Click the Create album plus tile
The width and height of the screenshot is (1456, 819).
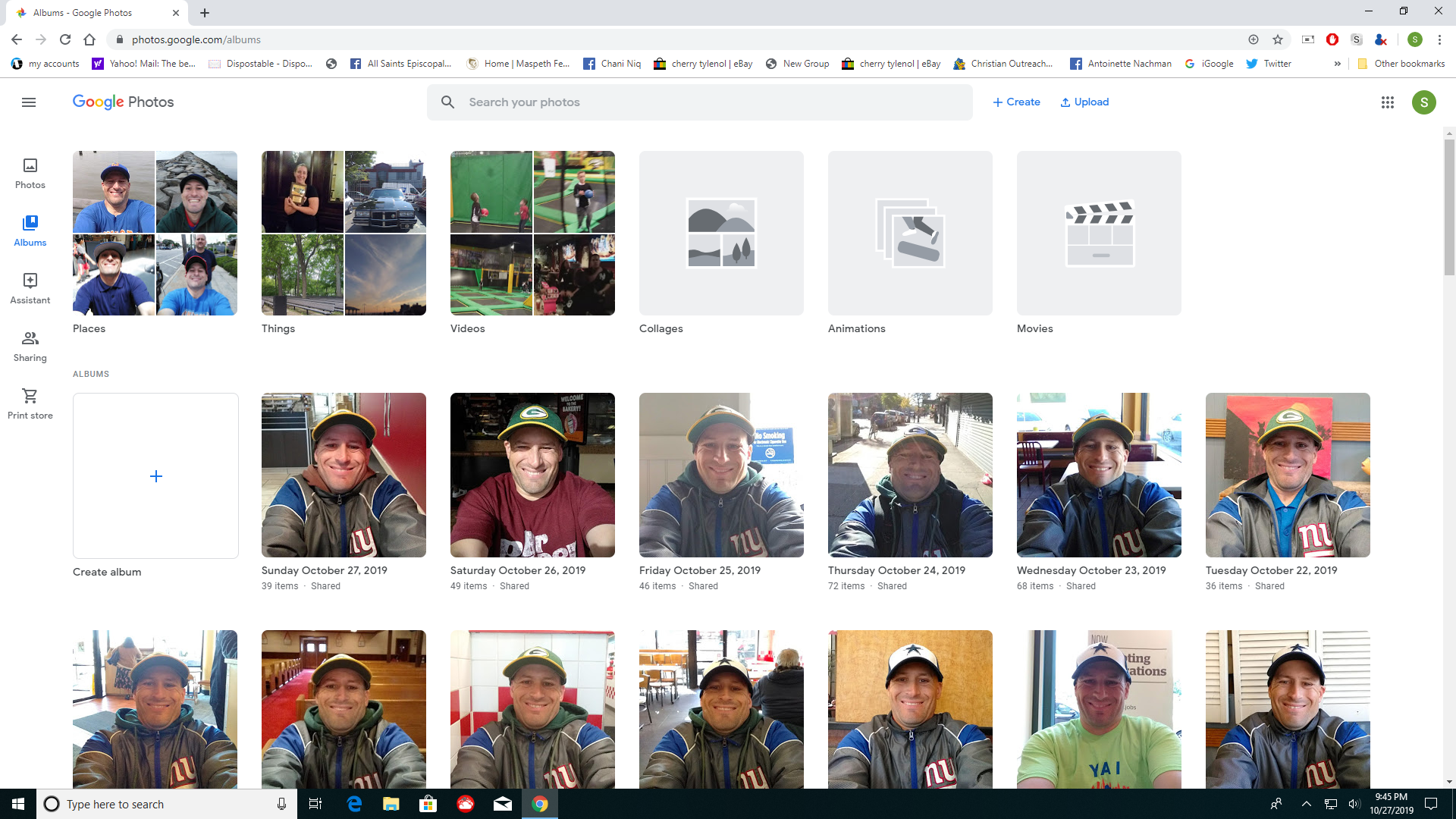pos(155,475)
